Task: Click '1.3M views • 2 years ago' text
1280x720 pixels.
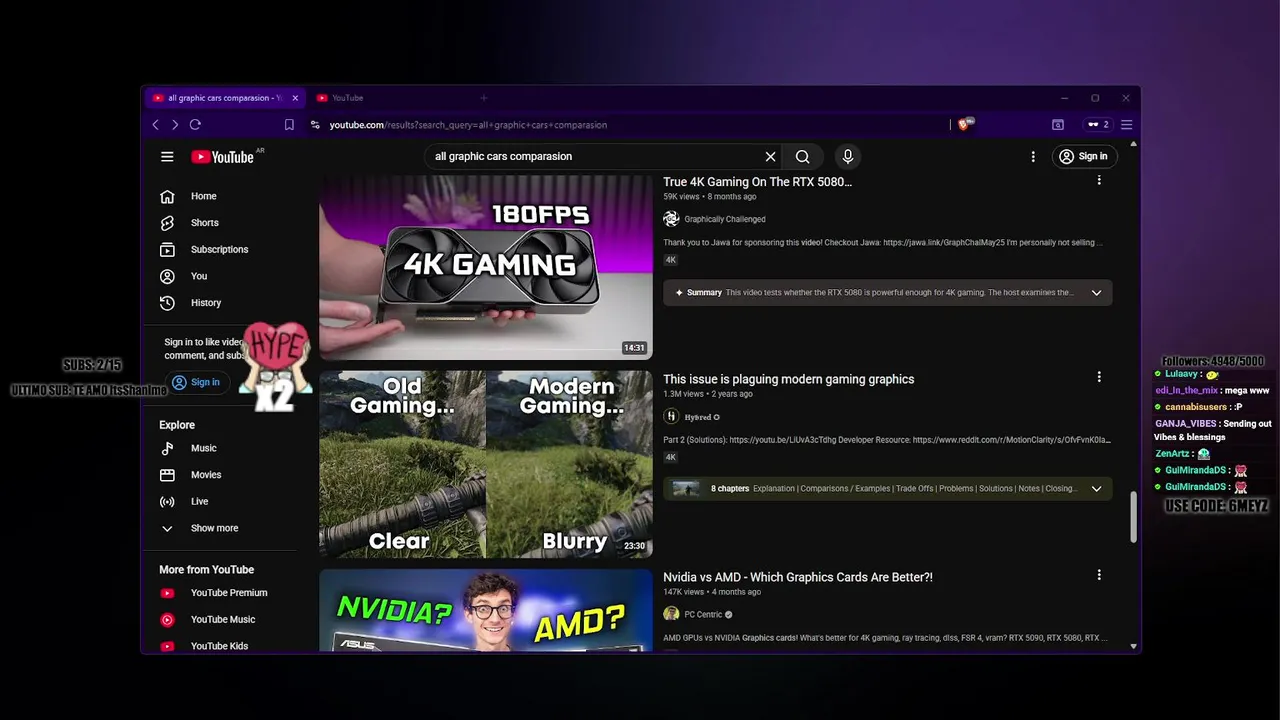Action: click(708, 394)
